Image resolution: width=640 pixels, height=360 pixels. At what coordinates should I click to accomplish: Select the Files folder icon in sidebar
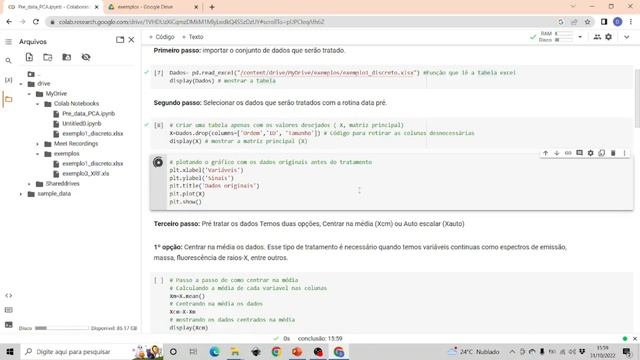9,99
